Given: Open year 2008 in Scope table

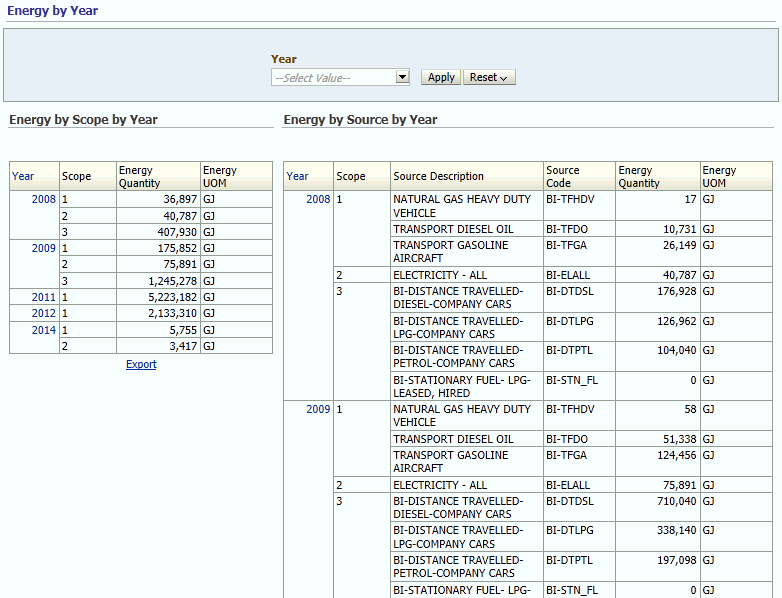Looking at the screenshot, I should point(44,199).
